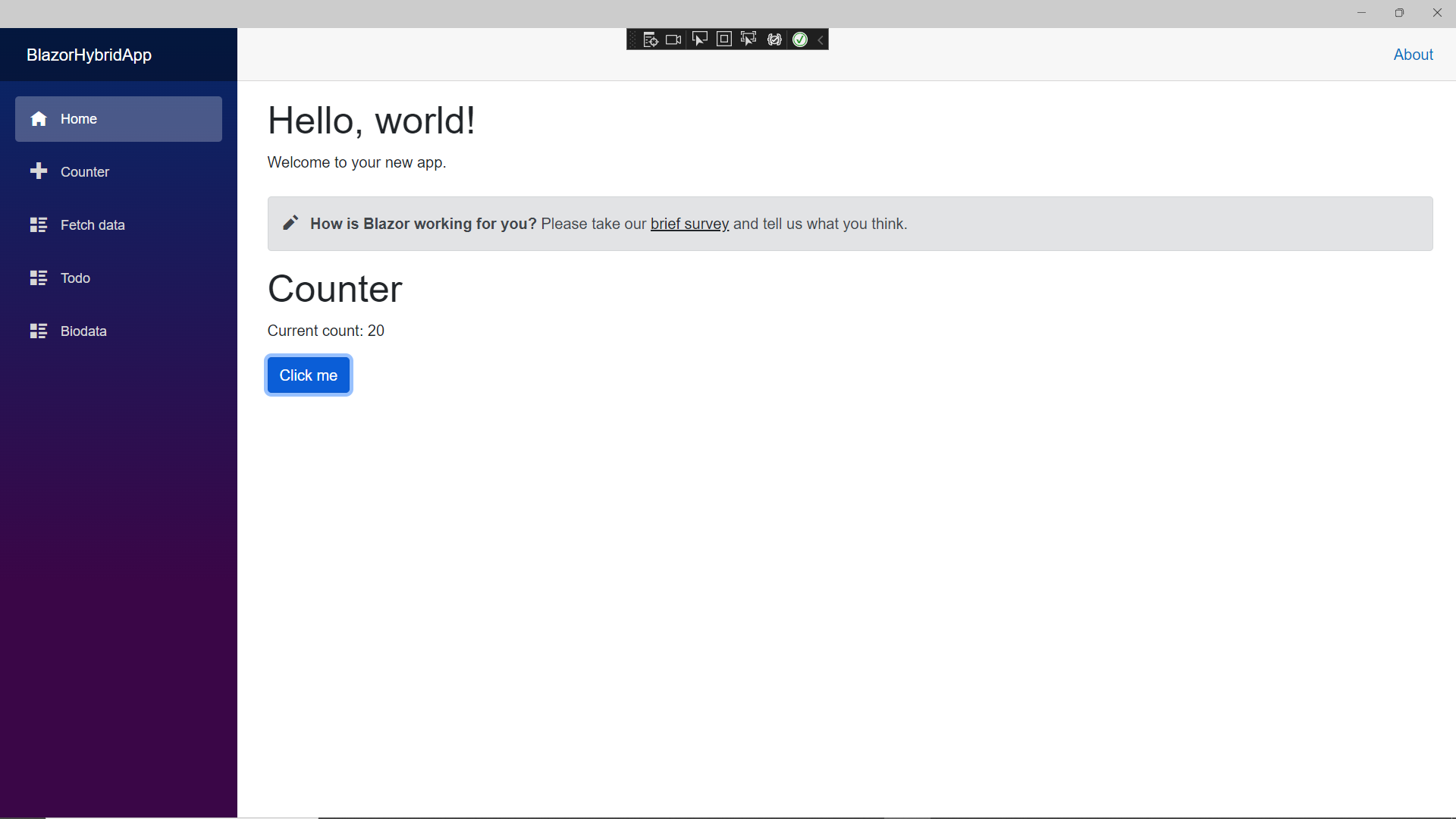
Task: Collapse the debug toolbar with the chevron
Action: point(820,39)
